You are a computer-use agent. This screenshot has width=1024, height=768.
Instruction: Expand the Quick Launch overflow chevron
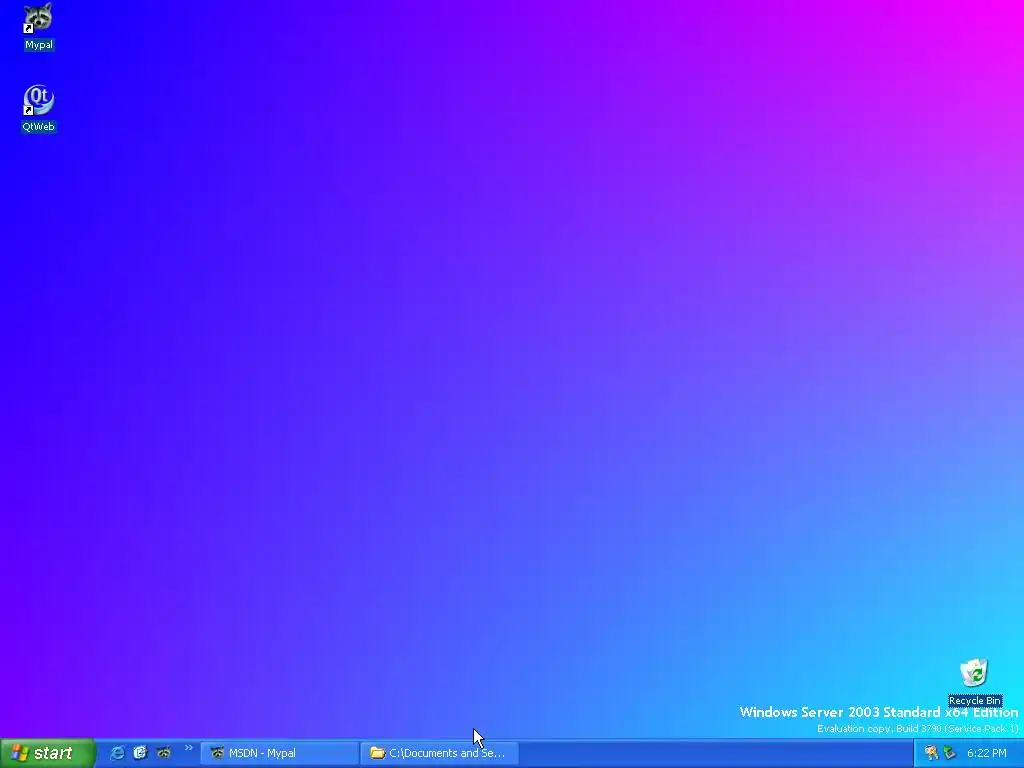point(189,748)
